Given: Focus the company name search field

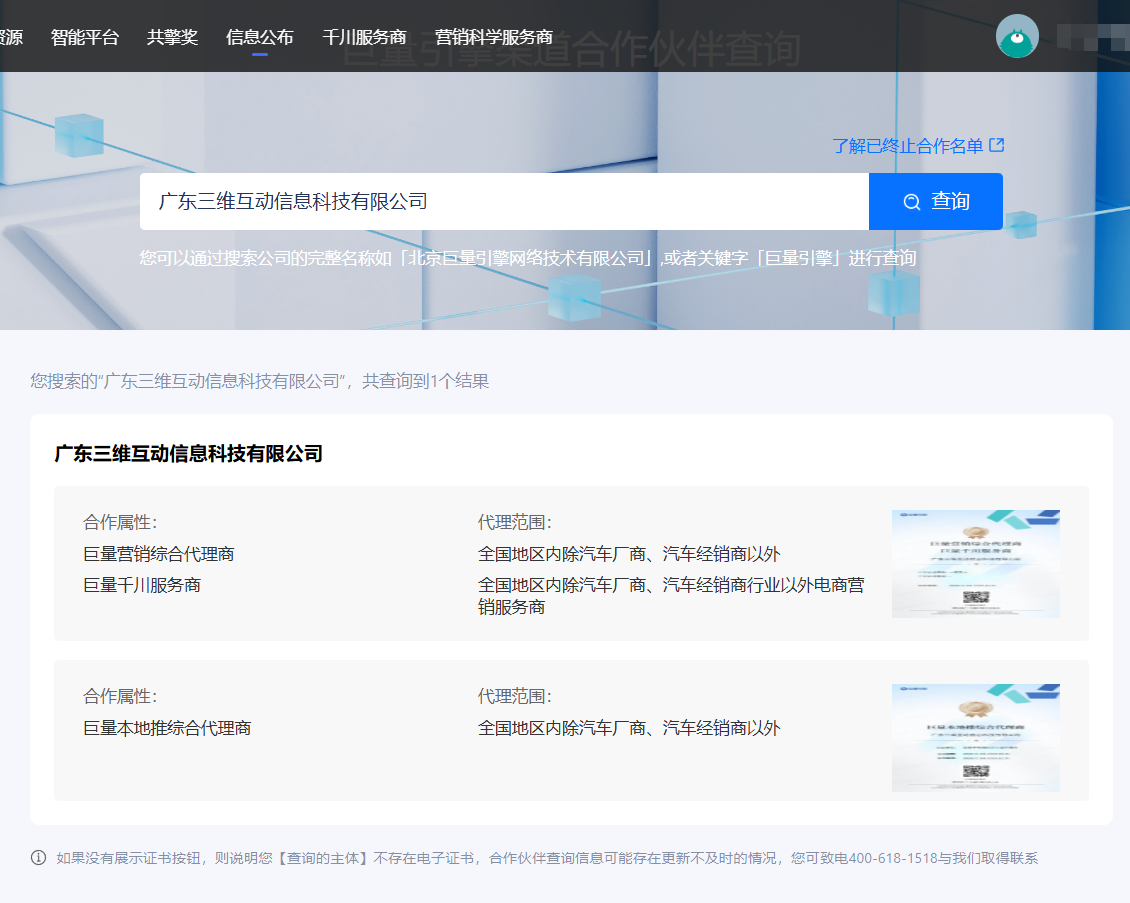Looking at the screenshot, I should coord(504,201).
